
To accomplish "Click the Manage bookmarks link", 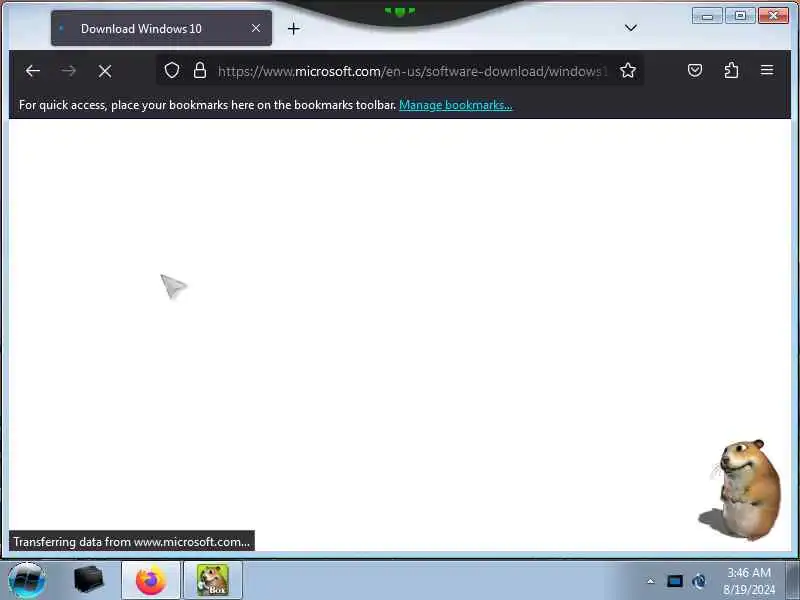I will coord(456,105).
